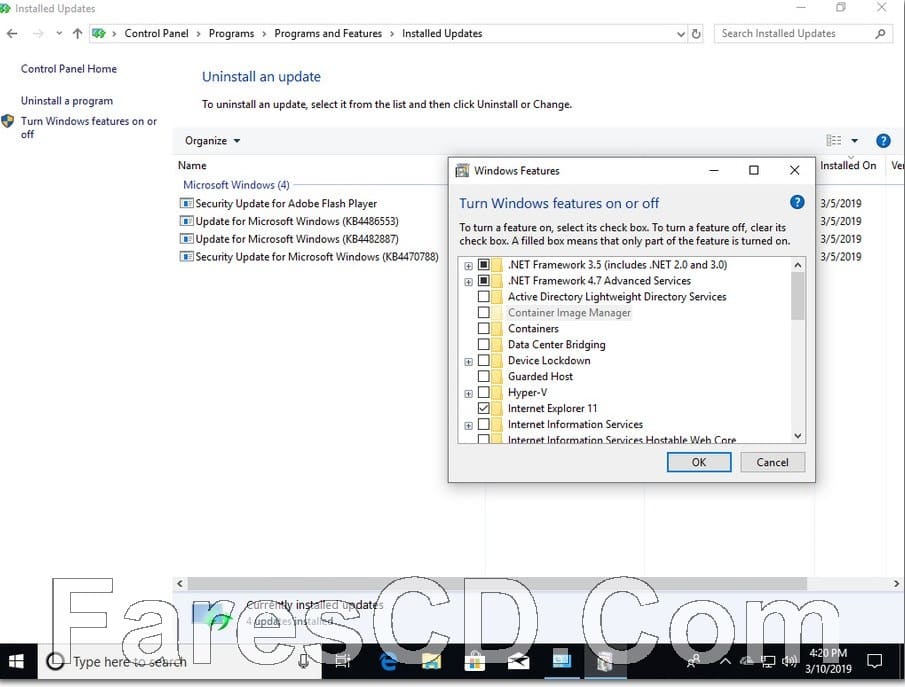Expand .NET Framework 4.7 Advanced Services node
The height and width of the screenshot is (687, 905).
[469, 282]
